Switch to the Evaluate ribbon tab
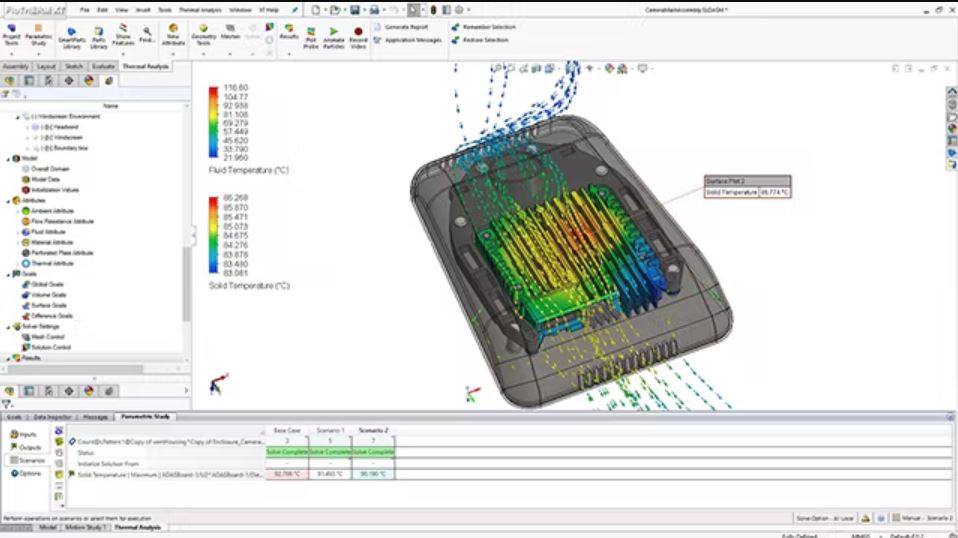The image size is (958, 538). (103, 66)
